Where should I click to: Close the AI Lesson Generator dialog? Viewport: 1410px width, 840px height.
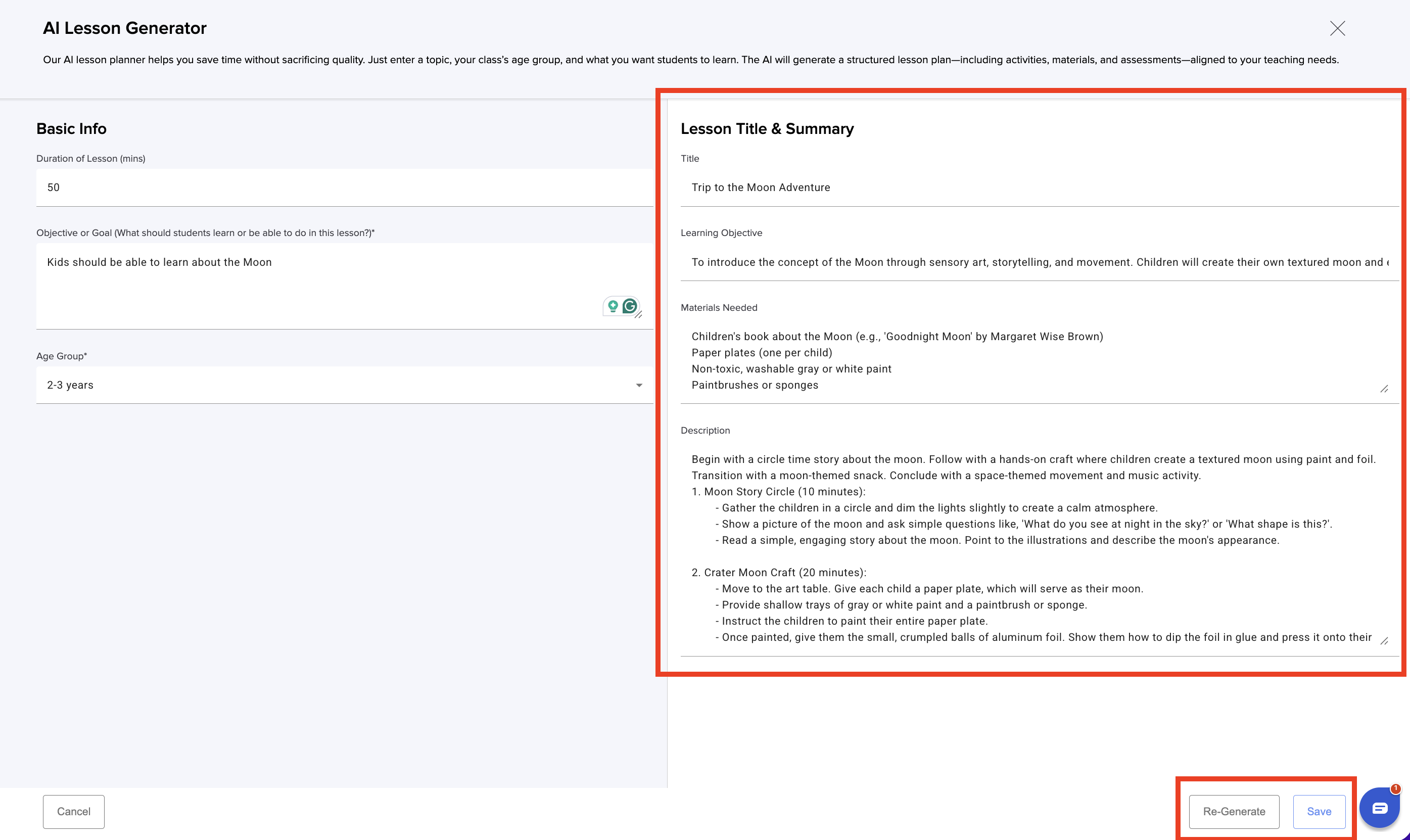point(1337,28)
